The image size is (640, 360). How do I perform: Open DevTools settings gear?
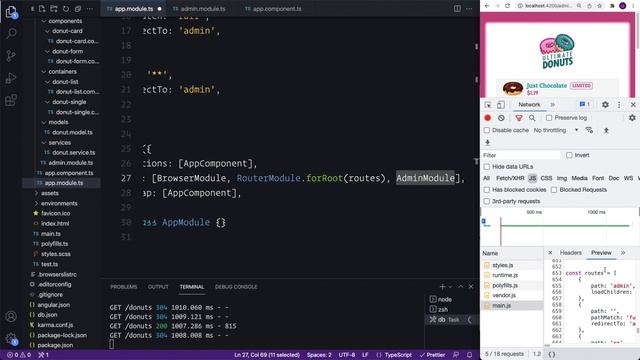click(605, 104)
